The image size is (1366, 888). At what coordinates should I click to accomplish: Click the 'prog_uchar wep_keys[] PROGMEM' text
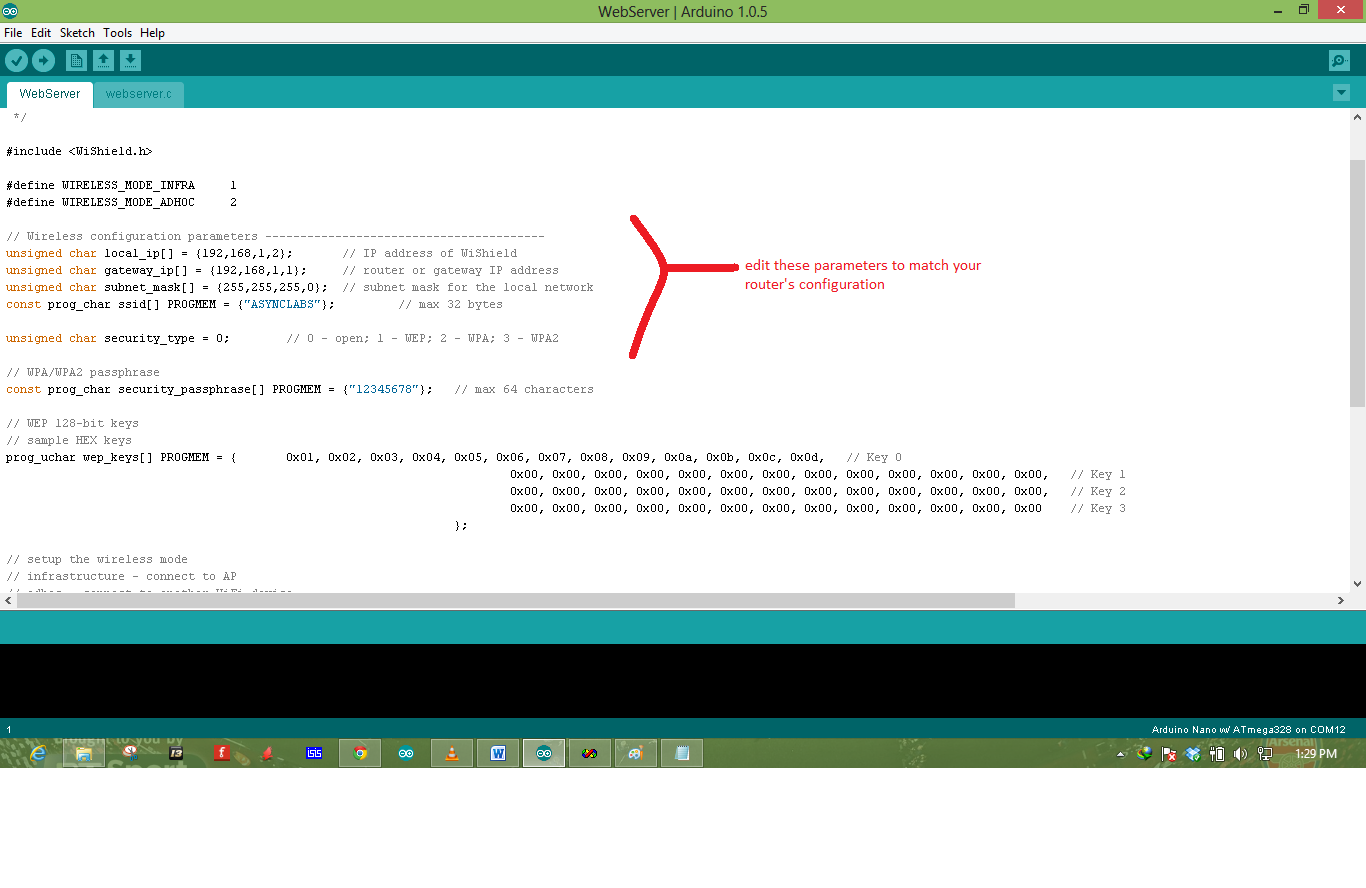(x=107, y=457)
